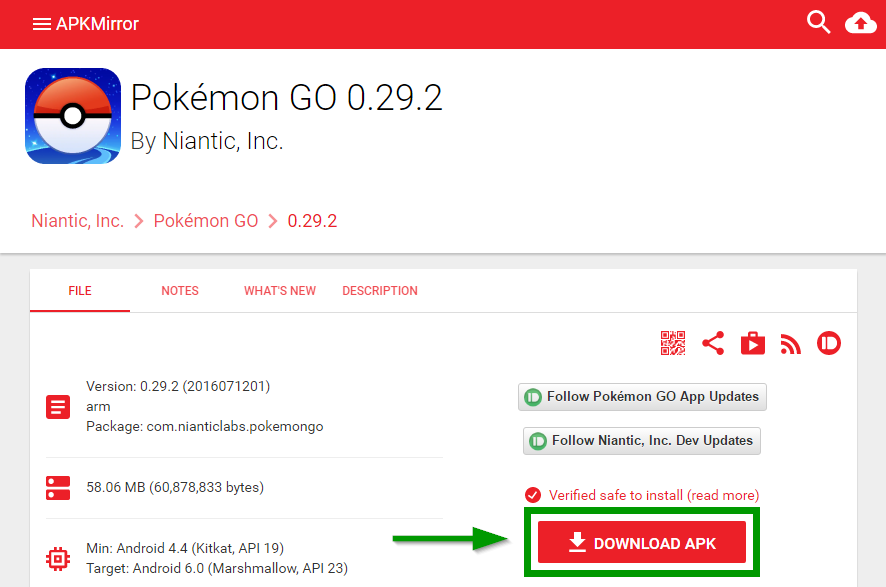This screenshot has height=587, width=886.
Task: Click the search magnifier icon
Action: (x=818, y=23)
